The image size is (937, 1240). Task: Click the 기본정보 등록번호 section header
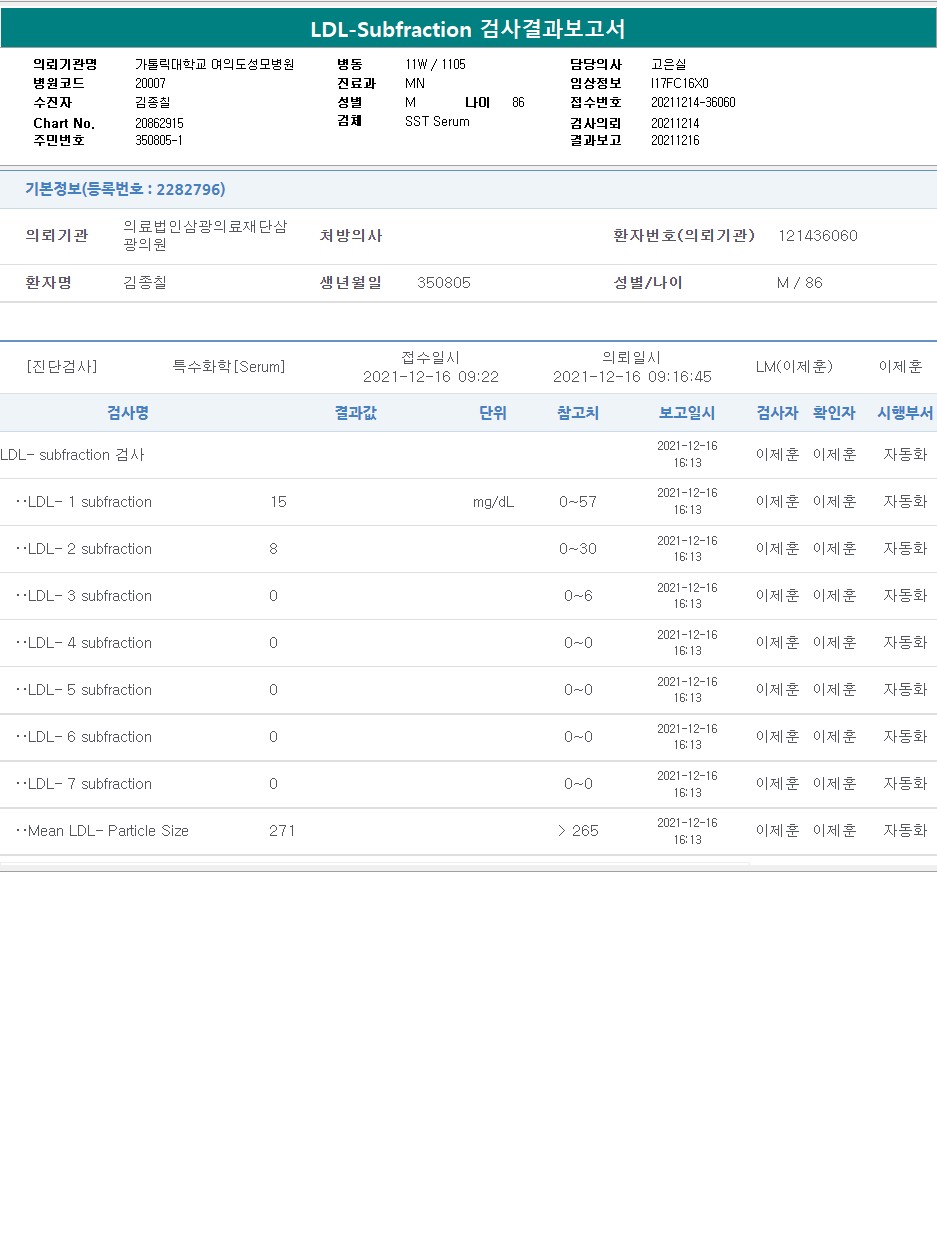(125, 189)
